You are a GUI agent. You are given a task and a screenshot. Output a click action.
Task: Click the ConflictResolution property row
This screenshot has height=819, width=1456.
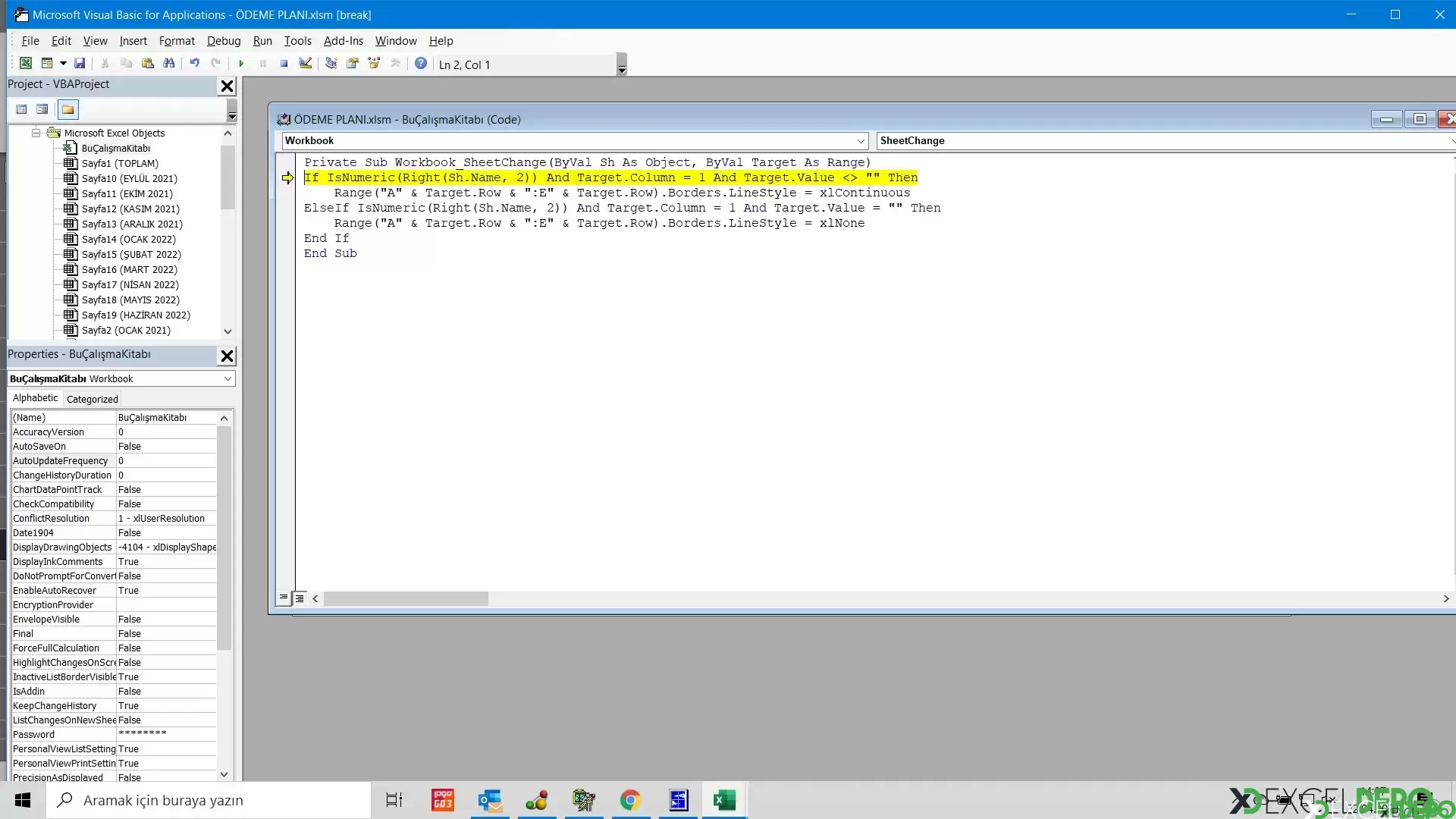114,518
